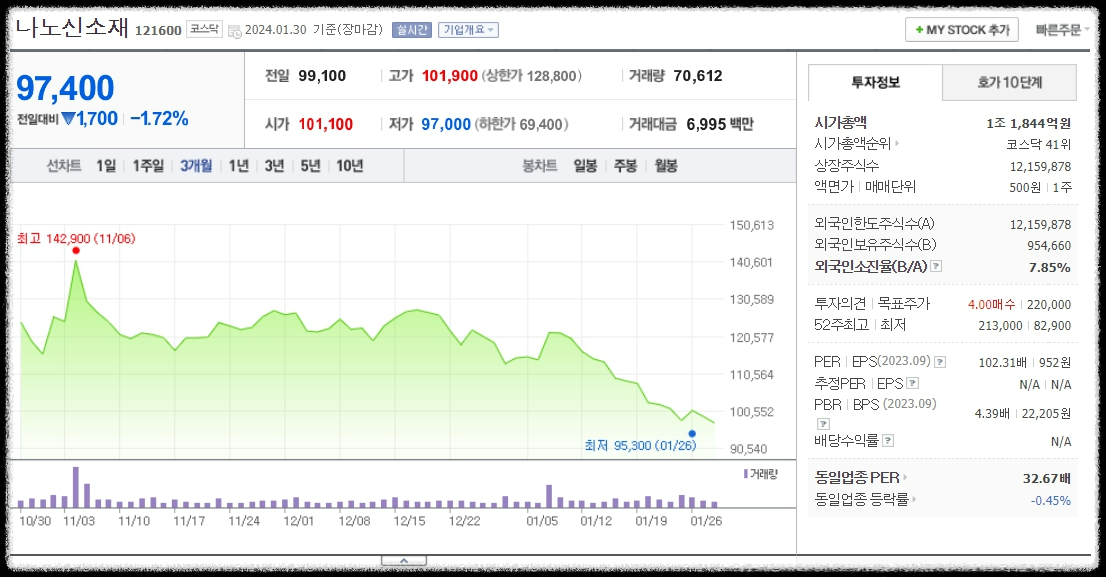
Task: Click the 최고 142,900 (11/06) label
Action: point(76,238)
